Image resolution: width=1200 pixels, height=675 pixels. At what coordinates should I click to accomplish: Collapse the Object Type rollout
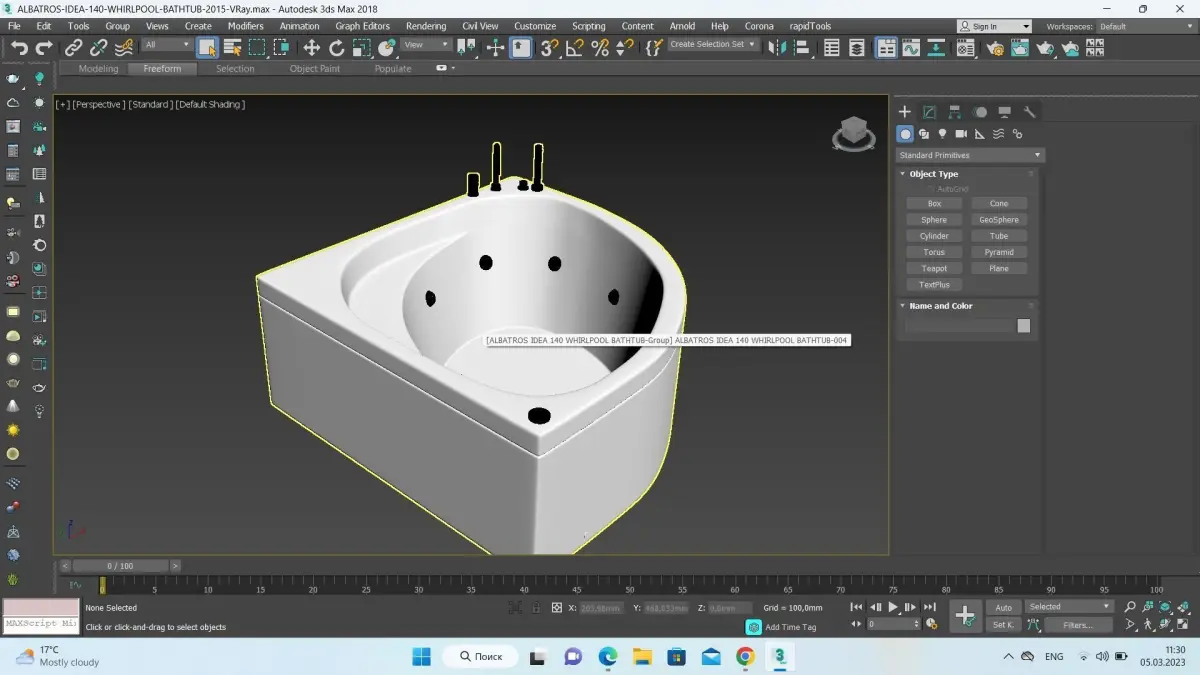click(933, 174)
